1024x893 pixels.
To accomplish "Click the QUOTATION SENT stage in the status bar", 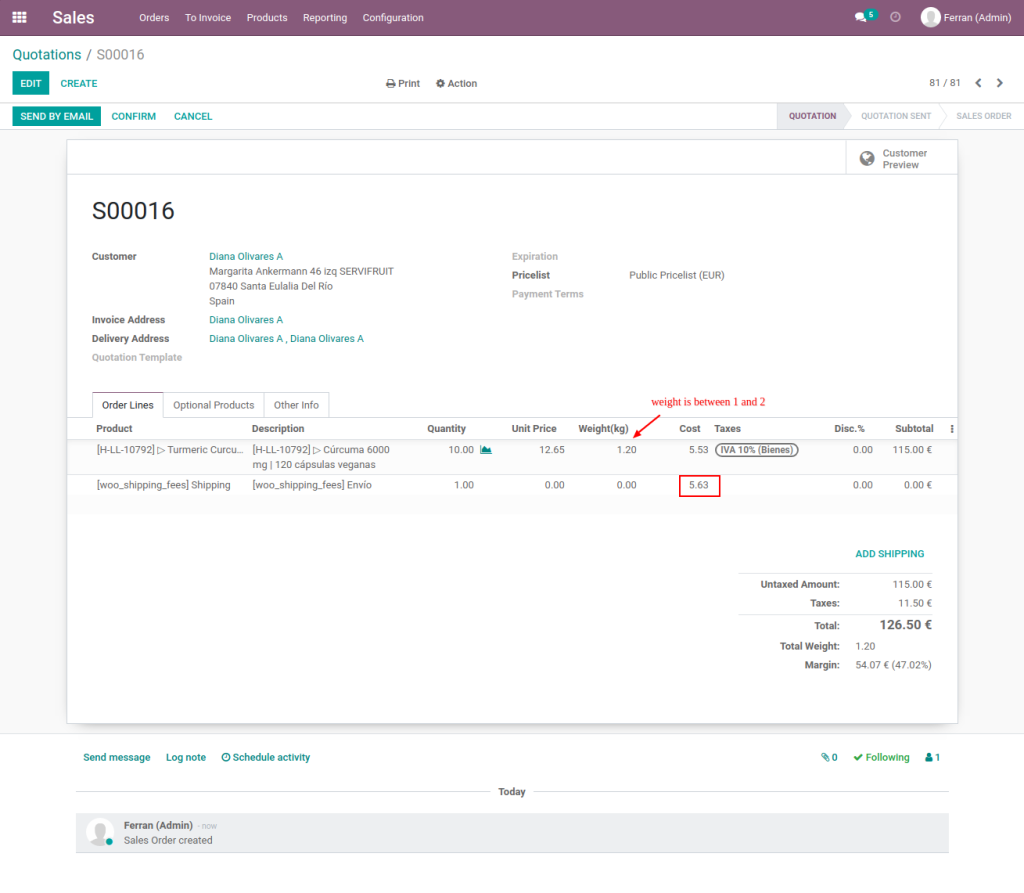I will (896, 116).
